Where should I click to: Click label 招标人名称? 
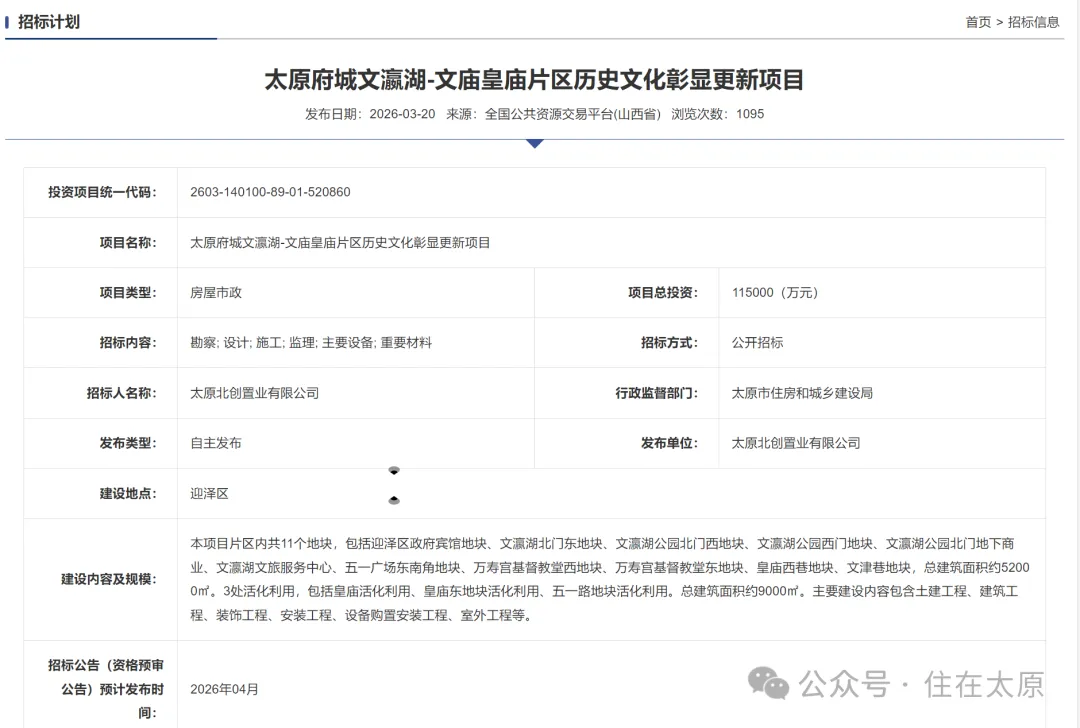pos(122,393)
